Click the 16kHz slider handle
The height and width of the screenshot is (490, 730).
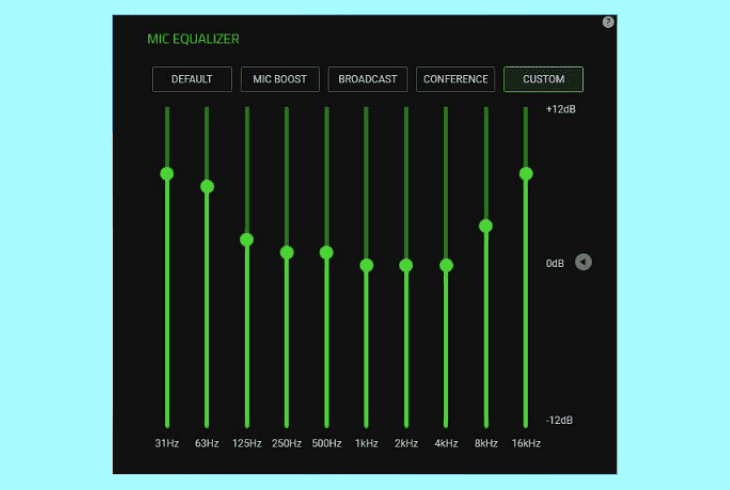tap(526, 174)
